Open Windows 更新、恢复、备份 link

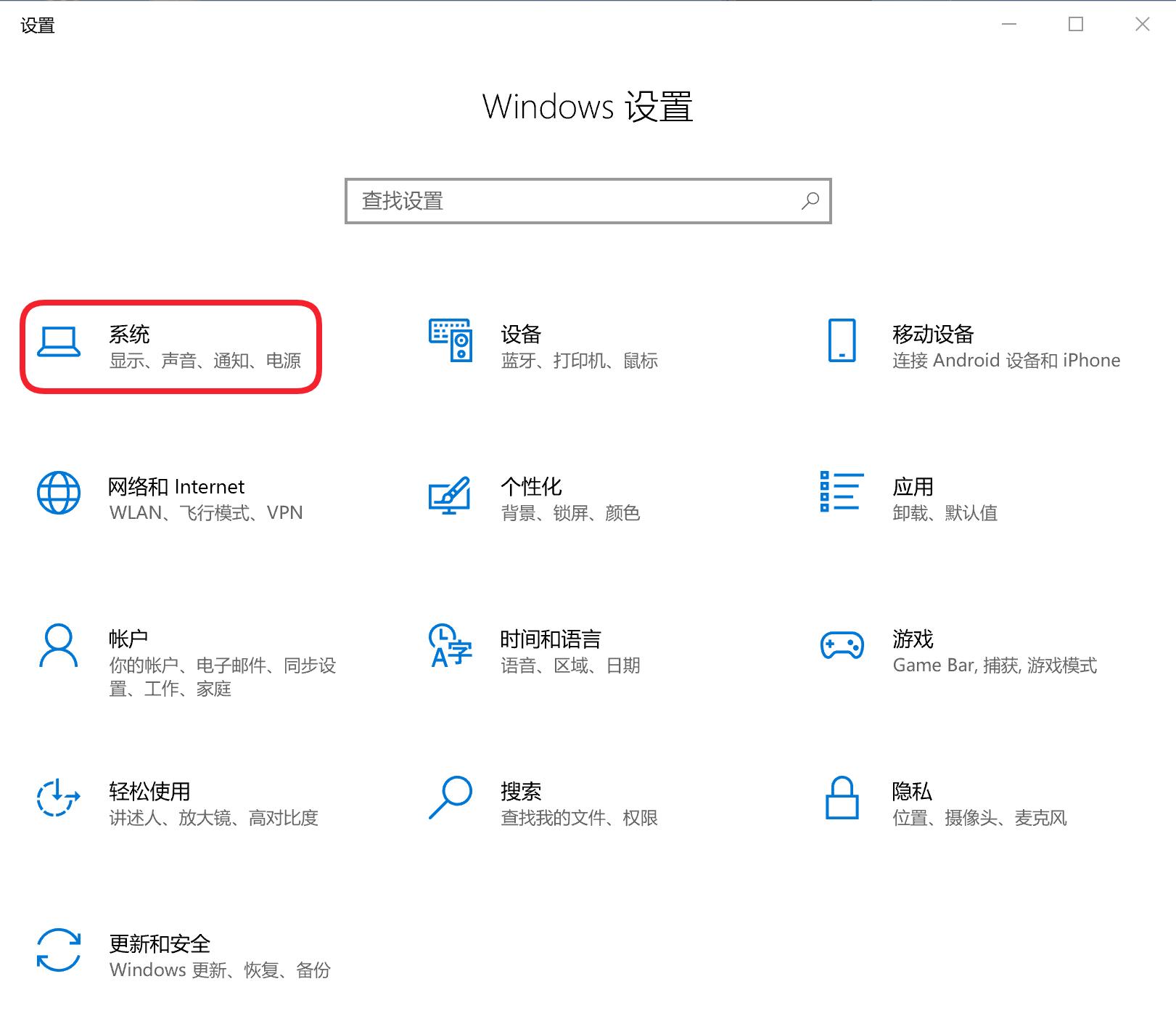pos(218,970)
